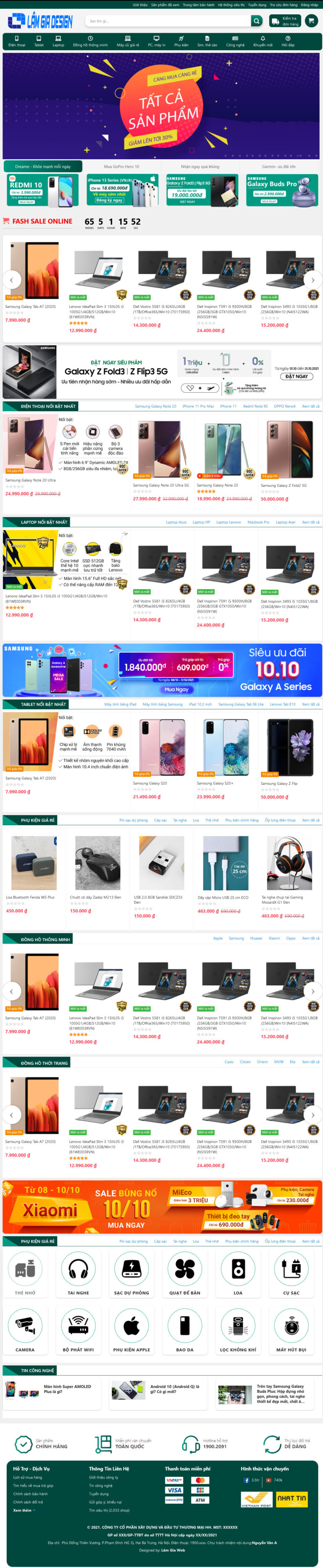Focus the product search input field
Screen dimensions: 323x1568
click(168, 21)
